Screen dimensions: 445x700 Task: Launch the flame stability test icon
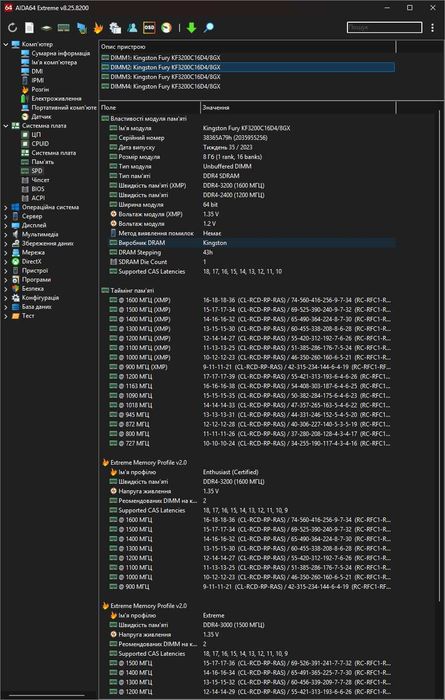coord(98,28)
